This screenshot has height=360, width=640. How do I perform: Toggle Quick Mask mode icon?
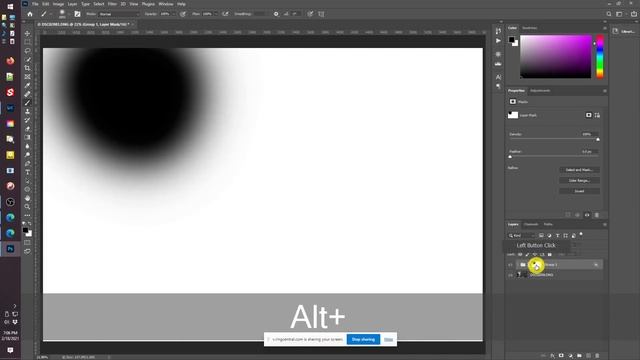(27, 242)
